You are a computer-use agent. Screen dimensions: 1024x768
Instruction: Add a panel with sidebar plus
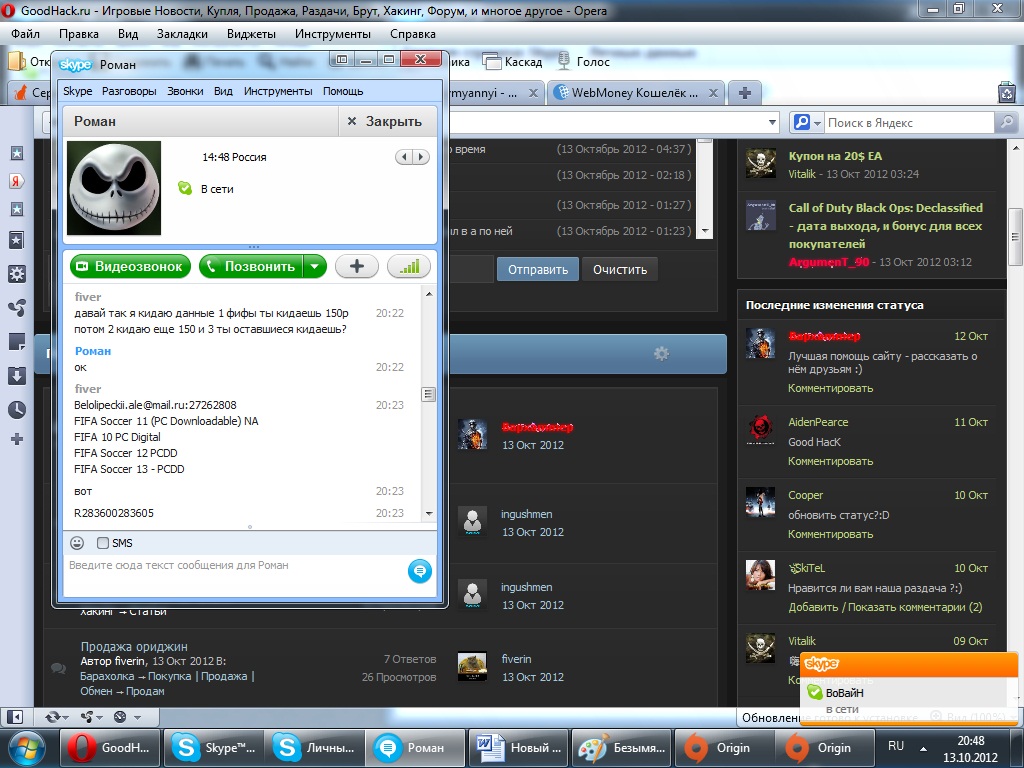(17, 439)
